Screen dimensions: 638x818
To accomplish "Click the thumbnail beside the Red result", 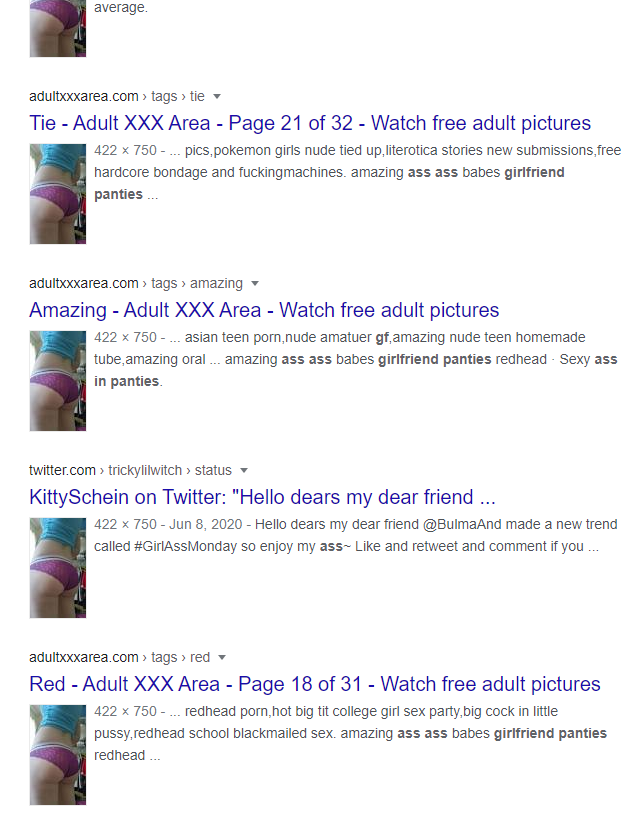I will [x=58, y=755].
